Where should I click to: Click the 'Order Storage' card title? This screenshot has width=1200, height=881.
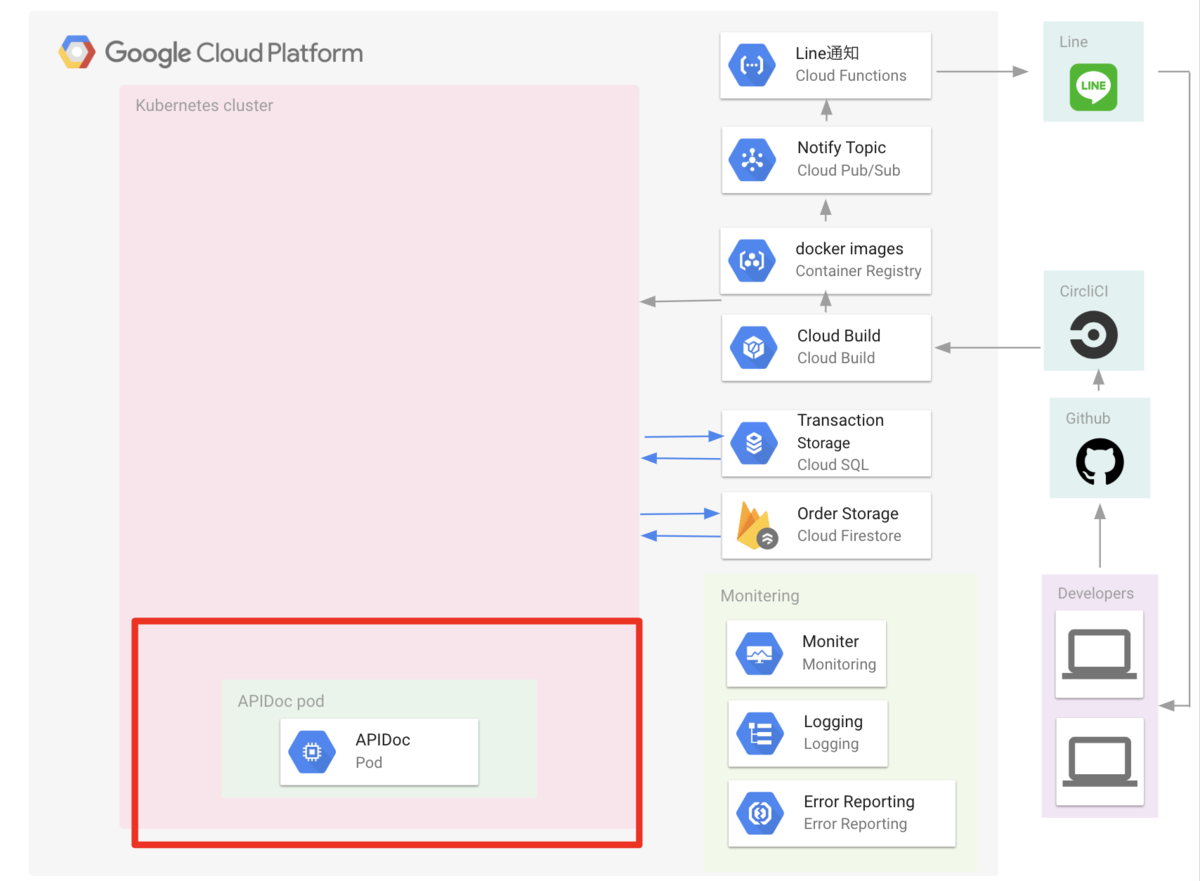point(847,514)
